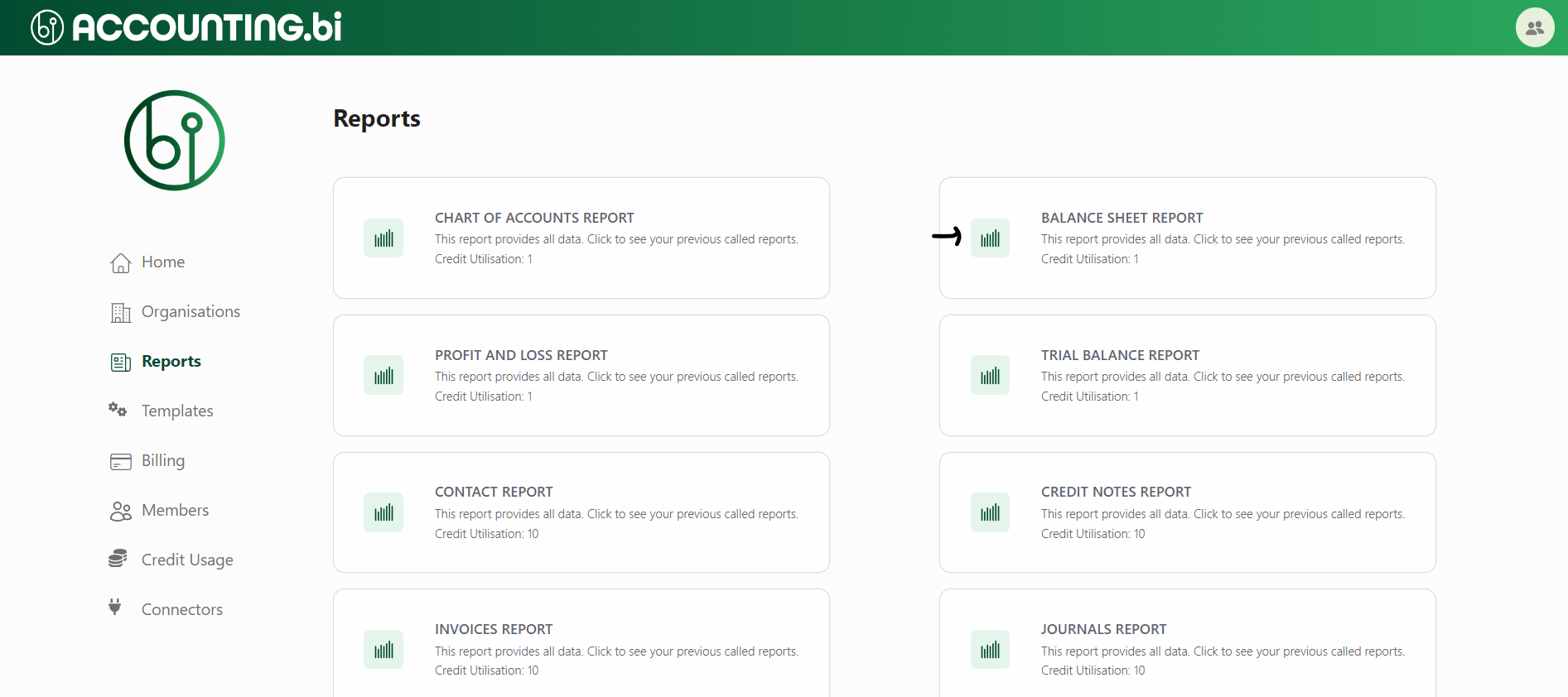The image size is (1568, 697).
Task: Click the Credit Notes report bar-chart icon
Action: coord(990,512)
